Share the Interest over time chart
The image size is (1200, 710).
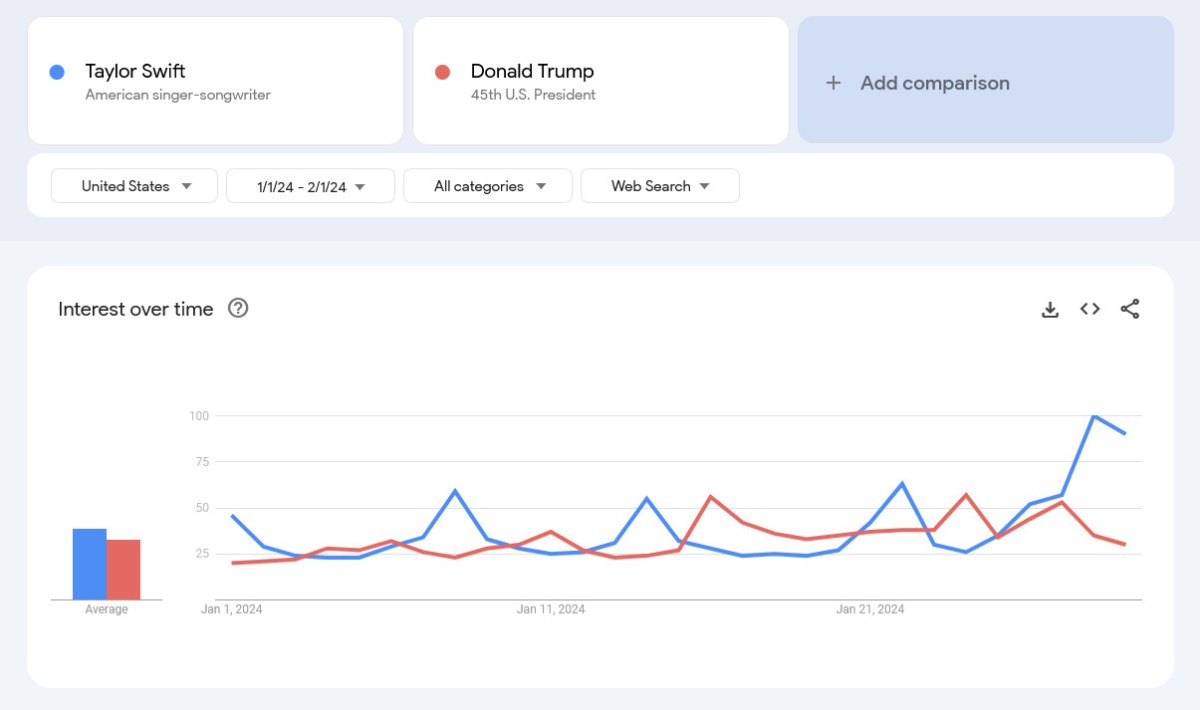(1130, 309)
